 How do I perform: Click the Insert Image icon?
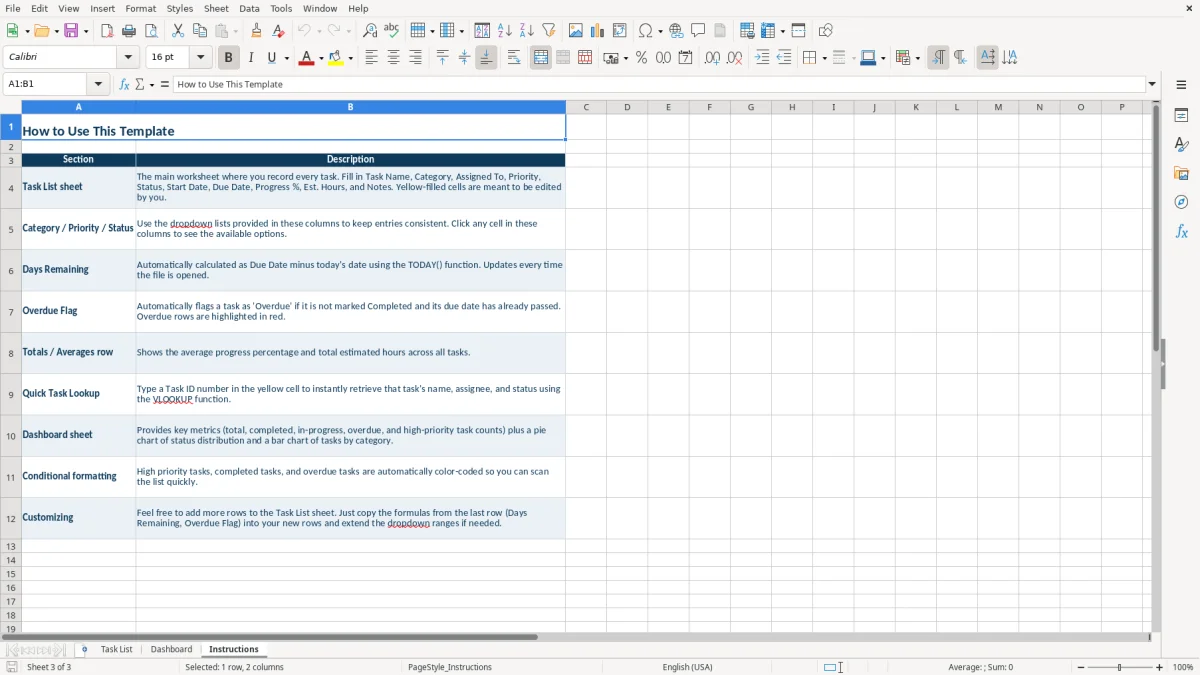coord(576,31)
